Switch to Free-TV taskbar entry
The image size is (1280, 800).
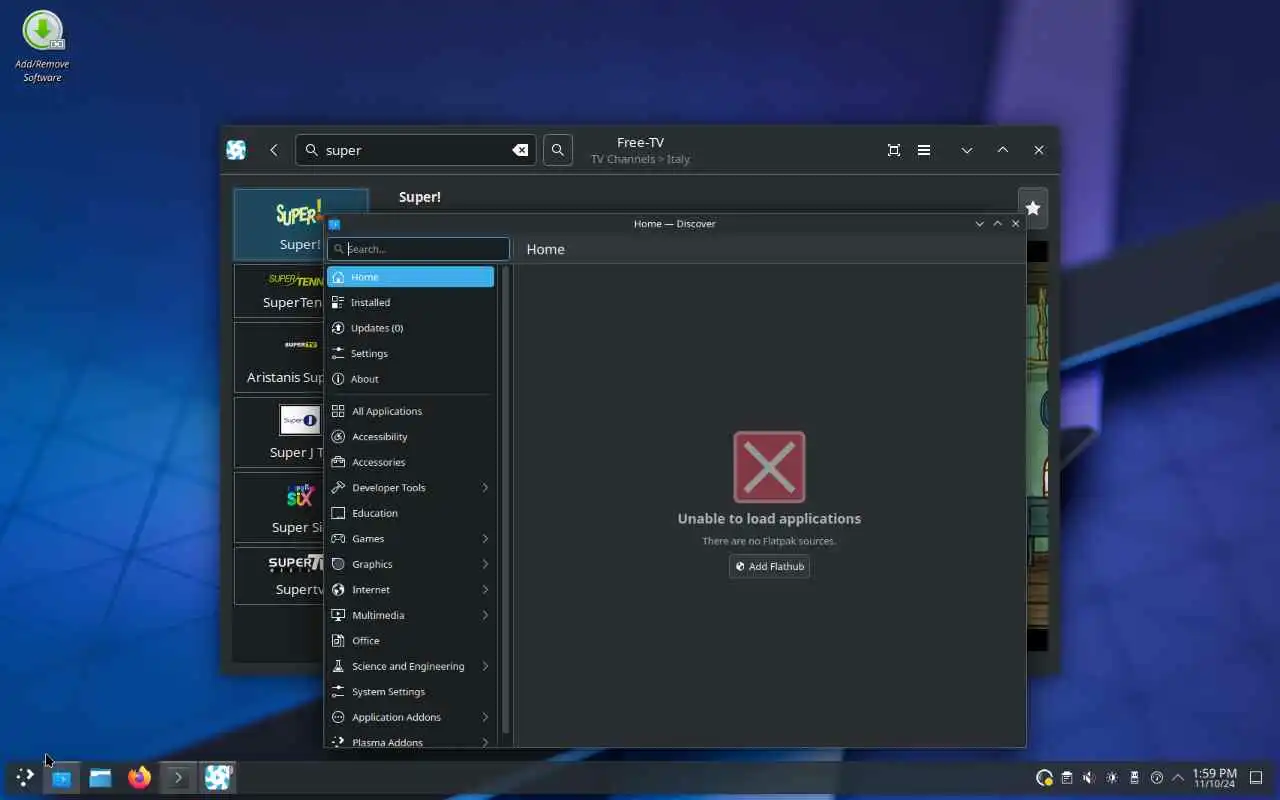coord(218,777)
